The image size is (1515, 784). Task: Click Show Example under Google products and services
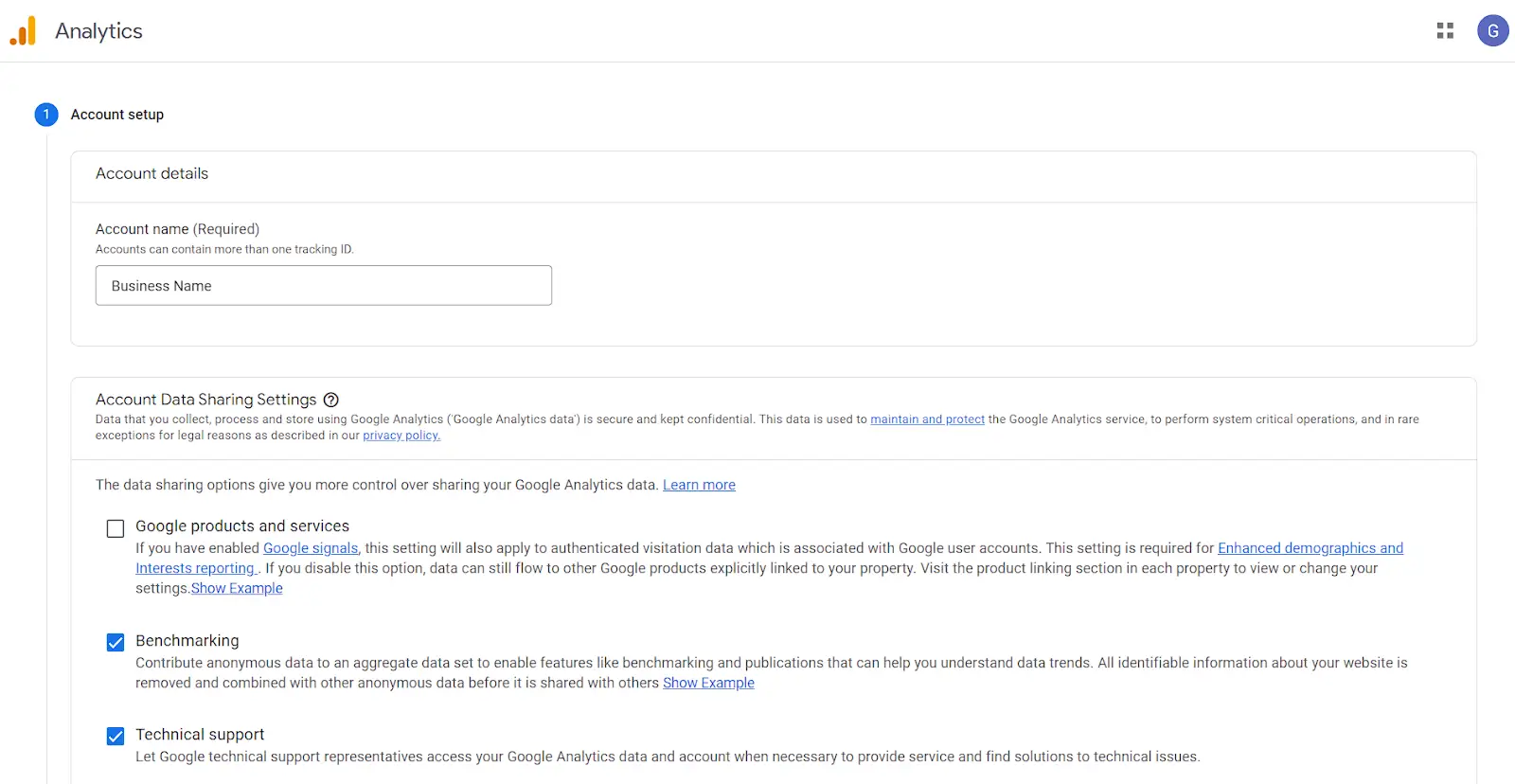tap(237, 588)
